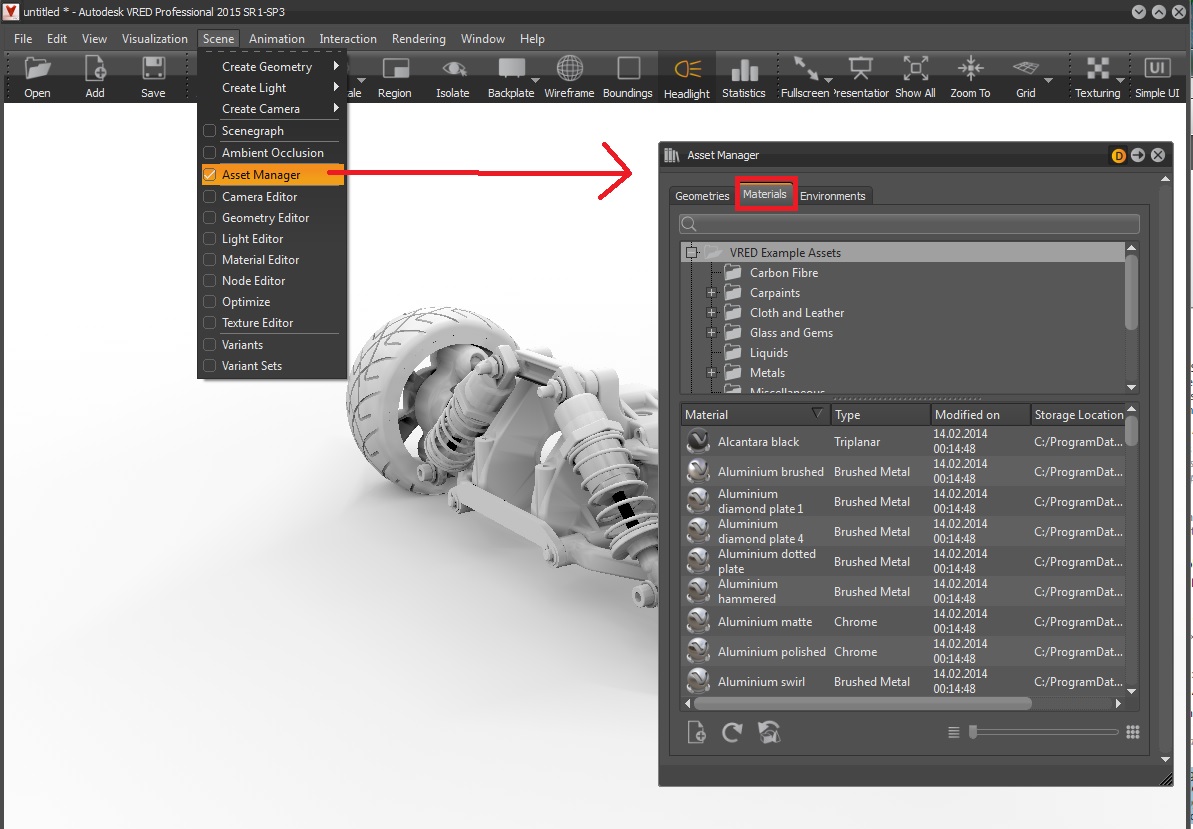This screenshot has height=829, width=1193.
Task: Switch Asset Manager to list view icon
Action: [953, 732]
